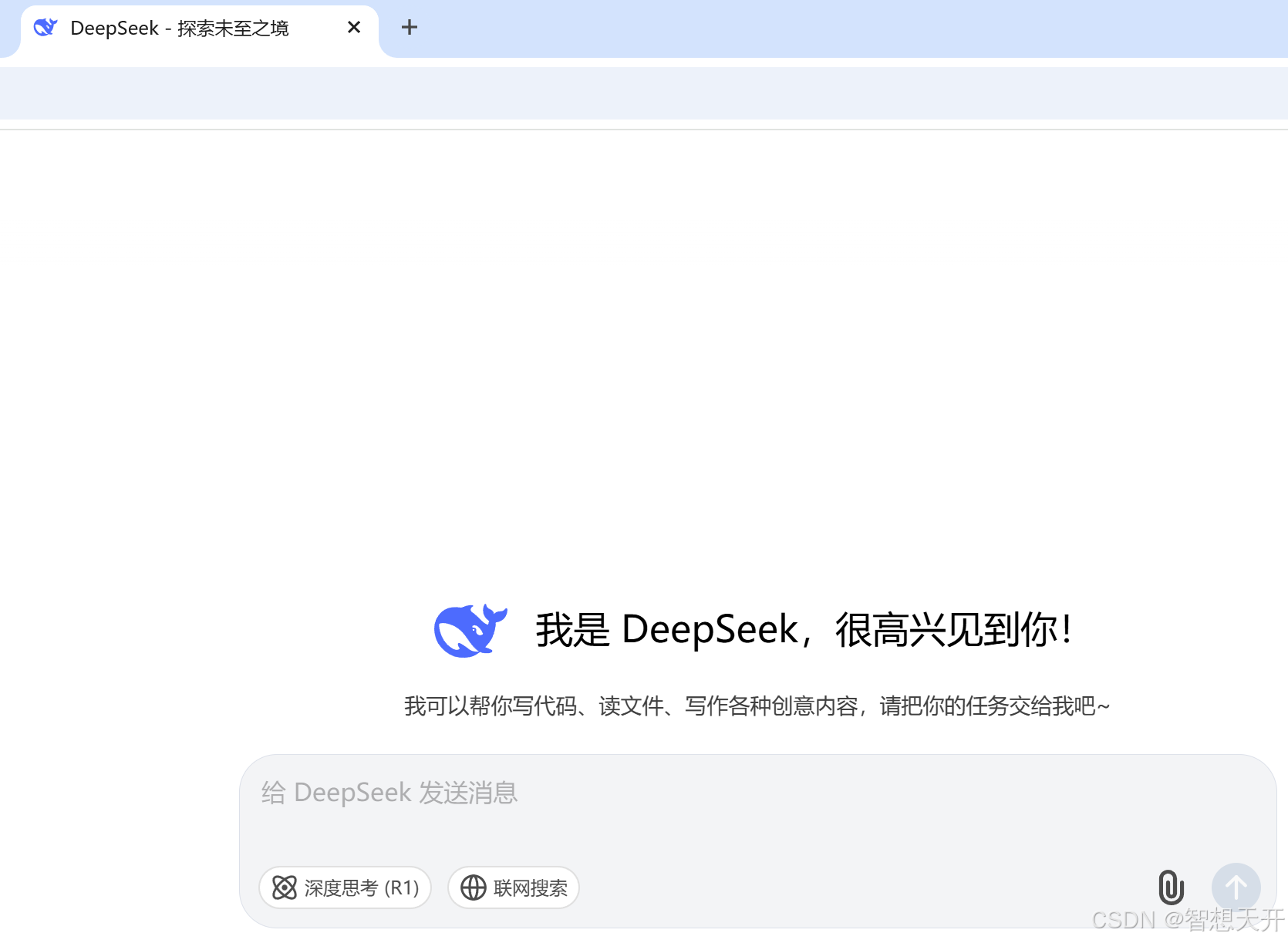Close the DeepSeek browser tab
Image resolution: width=1288 pixels, height=943 pixels.
[x=354, y=28]
